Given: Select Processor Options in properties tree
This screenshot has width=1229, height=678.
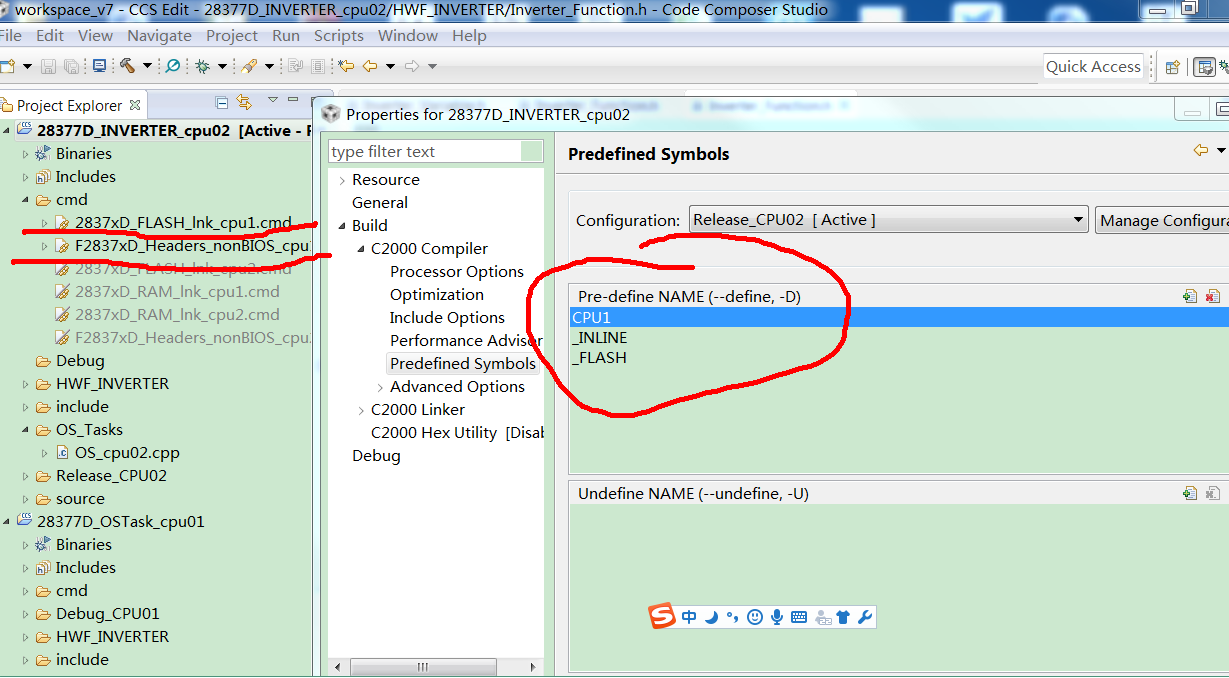Looking at the screenshot, I should click(x=457, y=271).
